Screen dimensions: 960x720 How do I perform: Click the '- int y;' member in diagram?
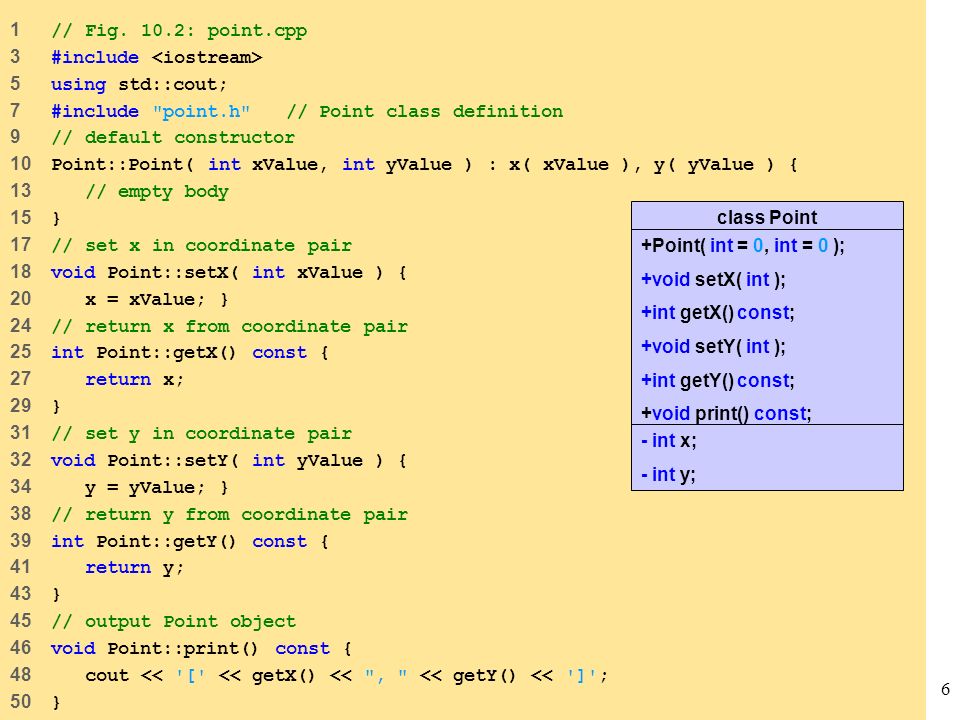tap(669, 474)
